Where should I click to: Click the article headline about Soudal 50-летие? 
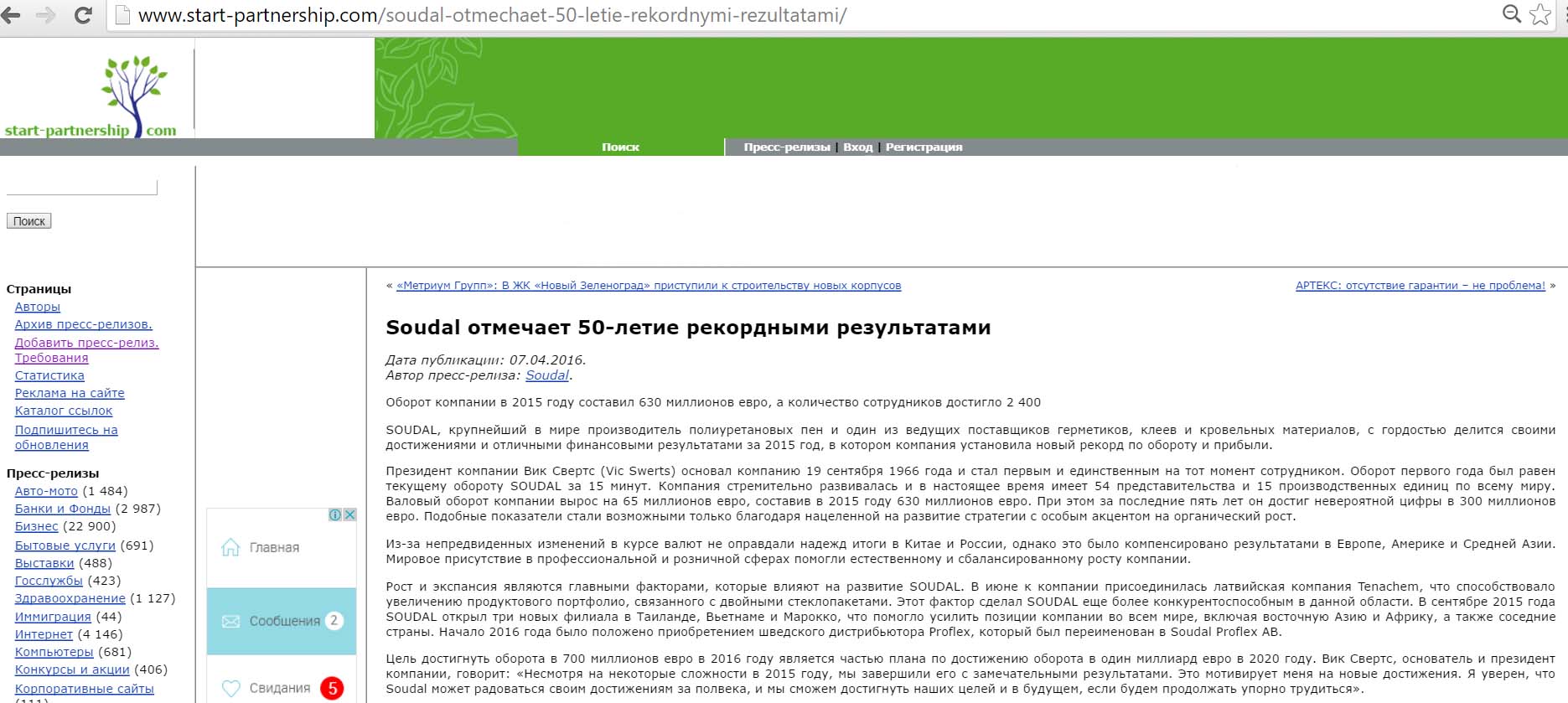click(688, 328)
